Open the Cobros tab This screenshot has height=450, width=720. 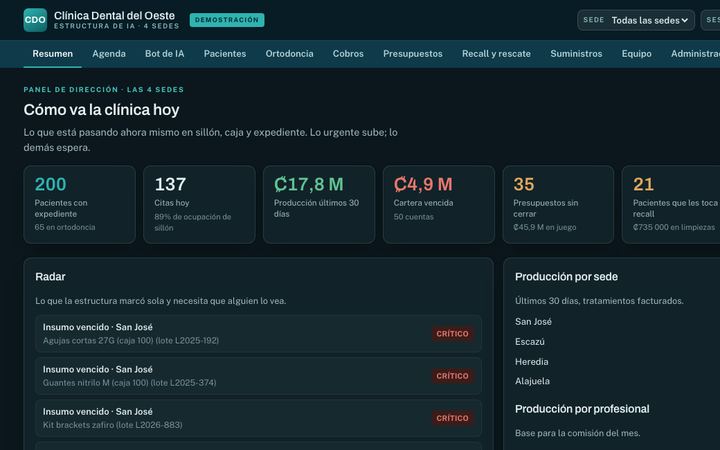348,54
